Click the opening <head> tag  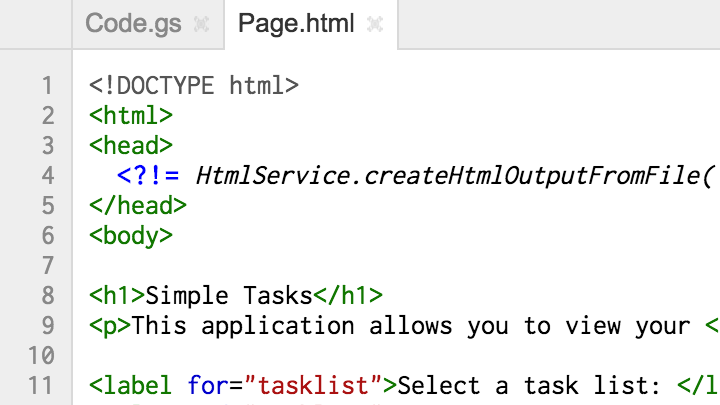[131, 146]
